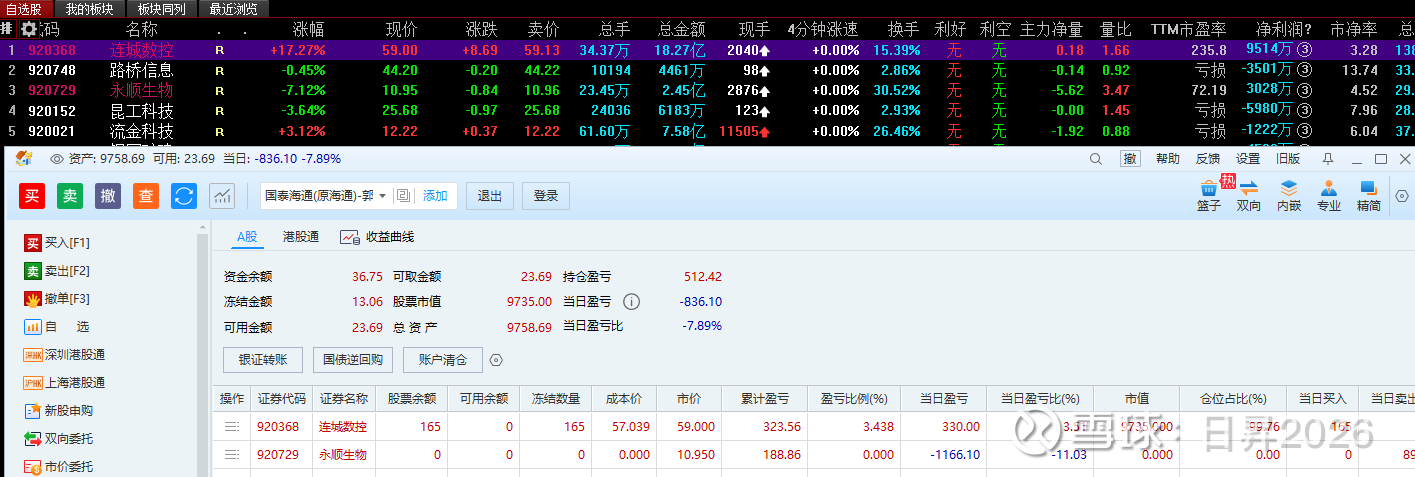Open the 帮助 menu
Image resolution: width=1415 pixels, height=477 pixels.
tap(1168, 159)
